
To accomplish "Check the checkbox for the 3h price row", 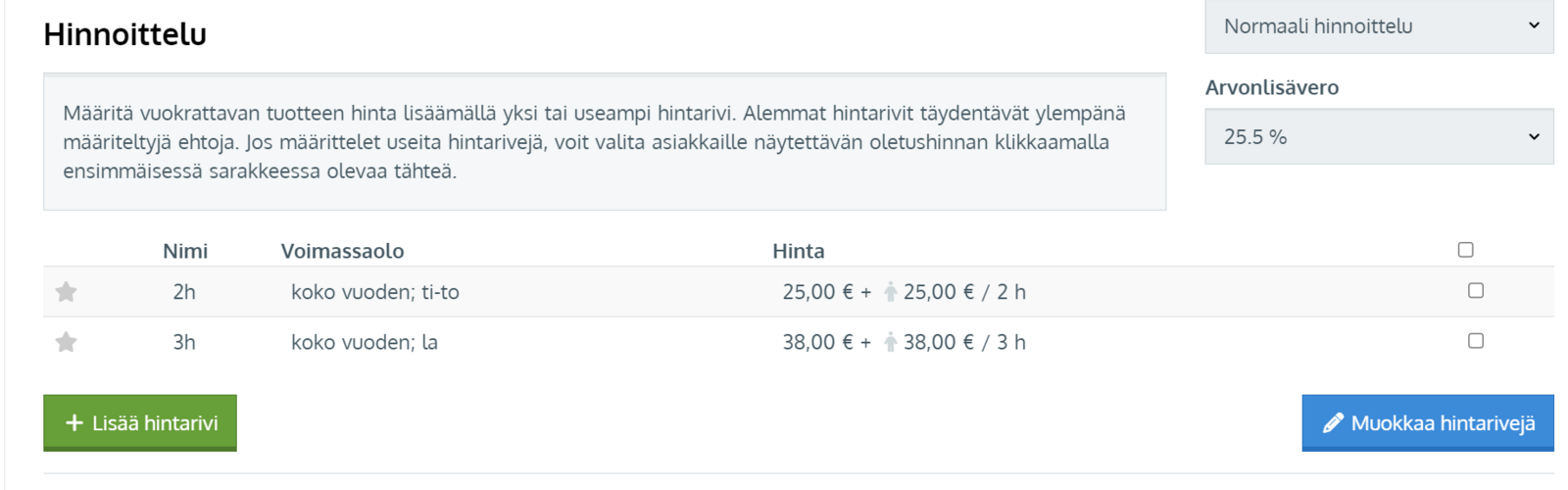I will click(x=1475, y=341).
